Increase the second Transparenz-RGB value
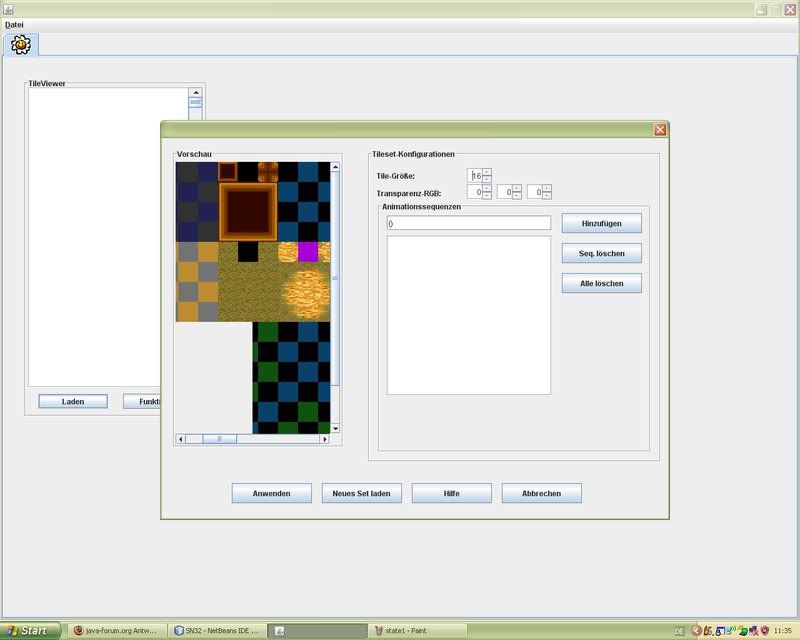The height and width of the screenshot is (640, 800). 517,189
